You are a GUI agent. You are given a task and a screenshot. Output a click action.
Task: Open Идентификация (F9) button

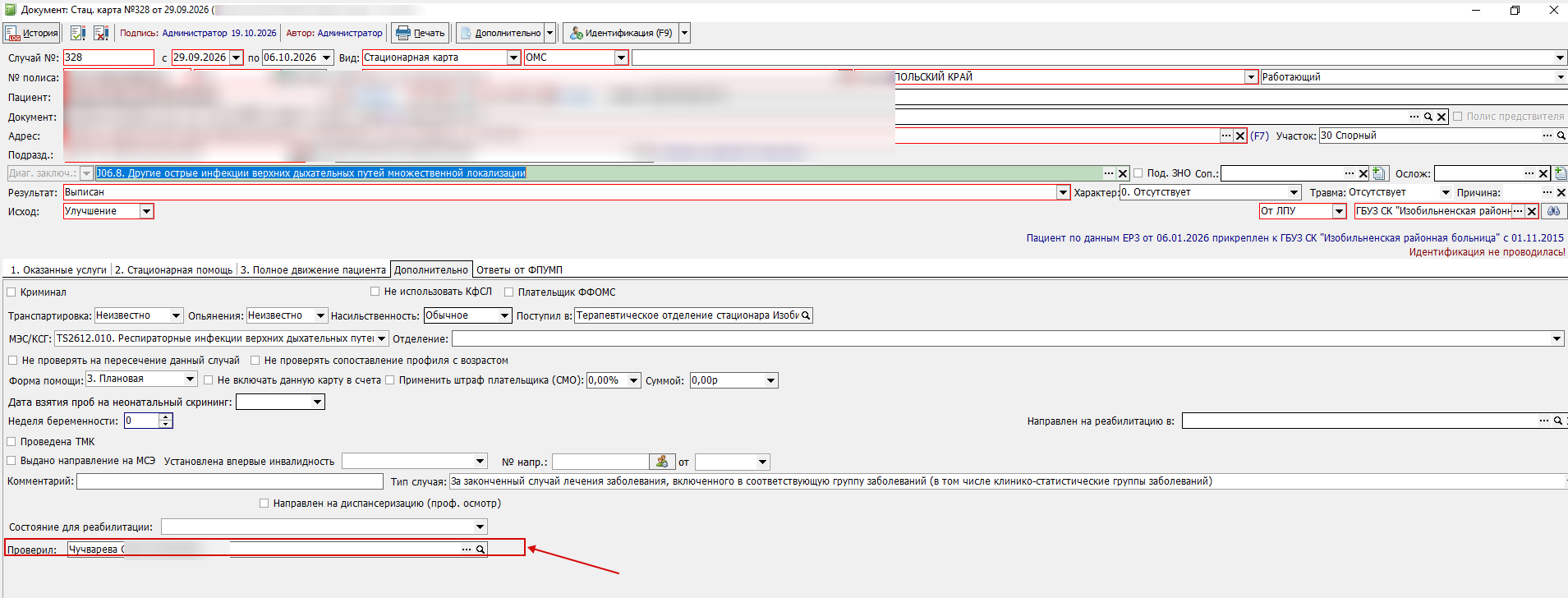click(x=621, y=33)
